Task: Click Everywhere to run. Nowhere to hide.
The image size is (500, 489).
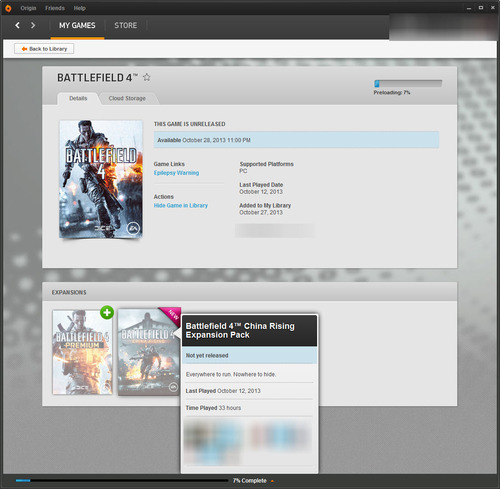Action: pyautogui.click(x=231, y=374)
